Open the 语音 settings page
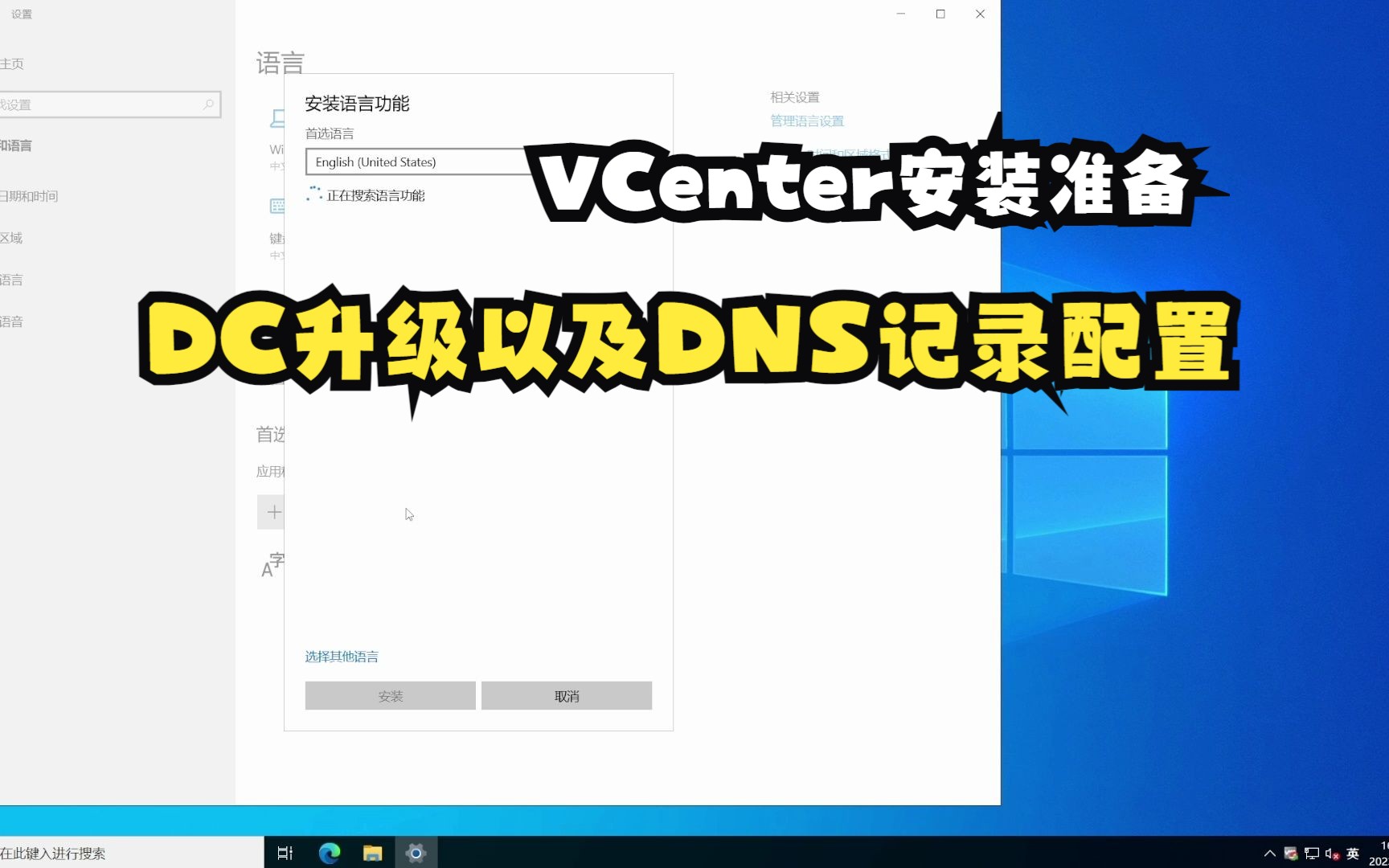The width and height of the screenshot is (1389, 868). click(11, 321)
